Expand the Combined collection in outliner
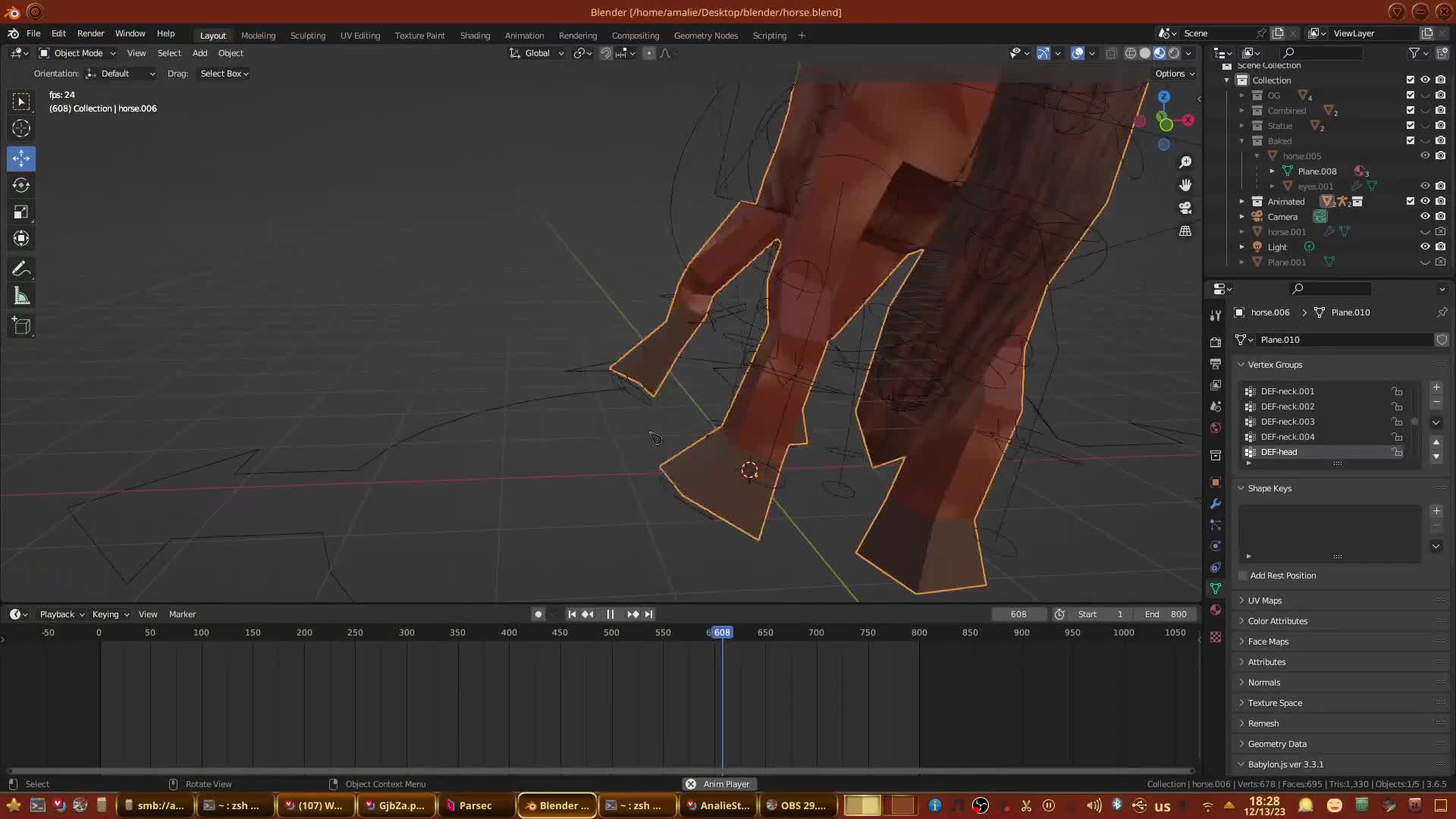The height and width of the screenshot is (819, 1456). point(1242,111)
